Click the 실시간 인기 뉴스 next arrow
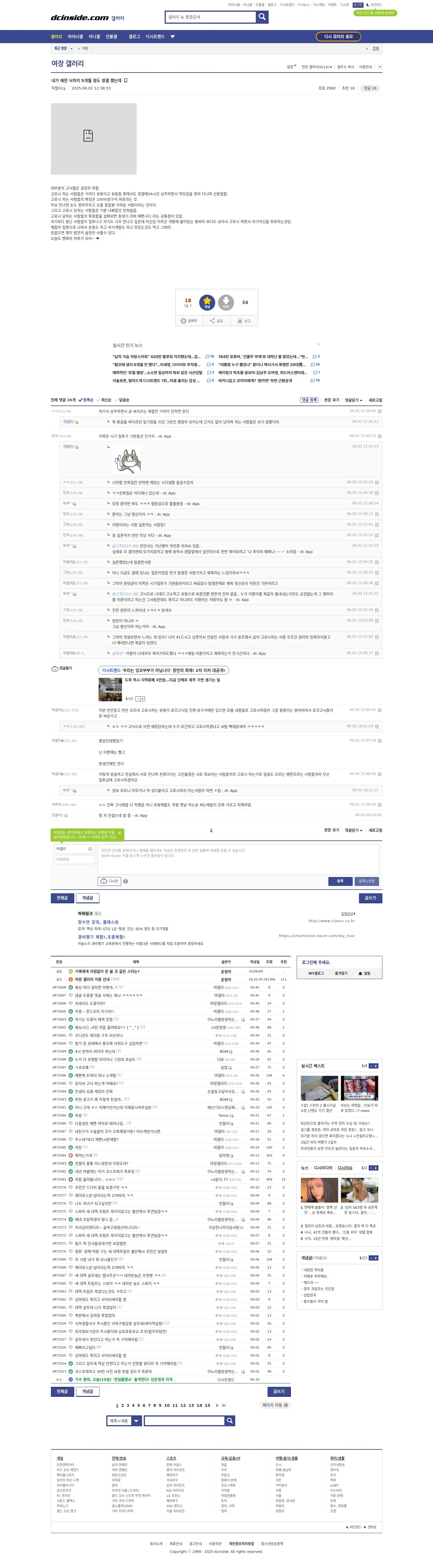 pyautogui.click(x=318, y=345)
